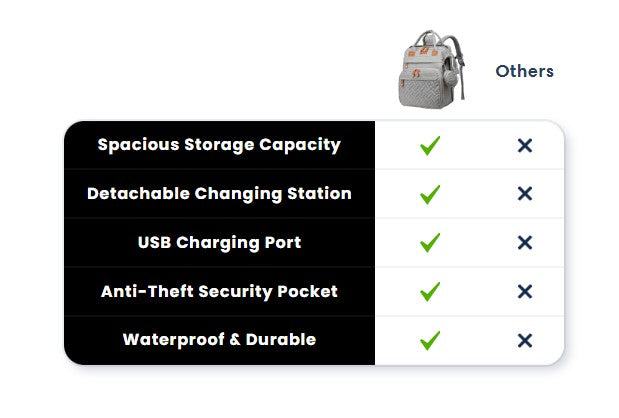619x418 pixels.
Task: Select the Waterproof & Durable row label
Action: click(x=219, y=340)
